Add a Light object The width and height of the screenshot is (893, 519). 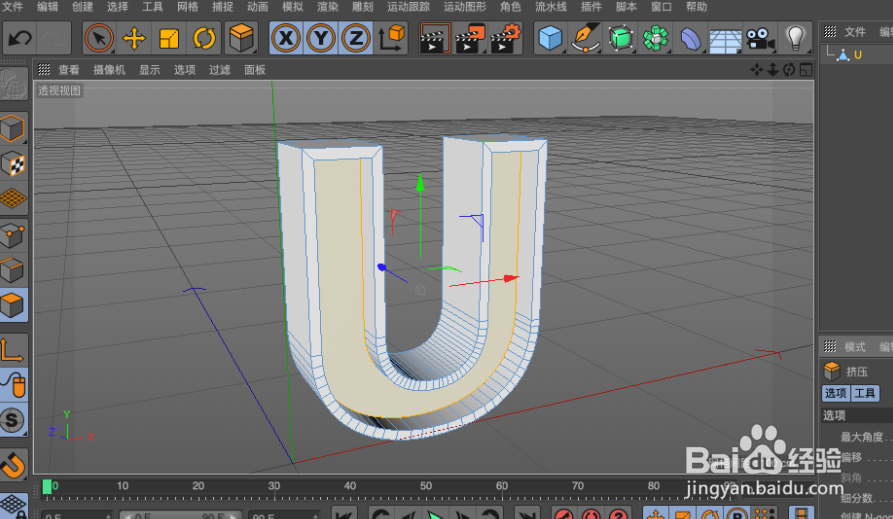pos(795,39)
